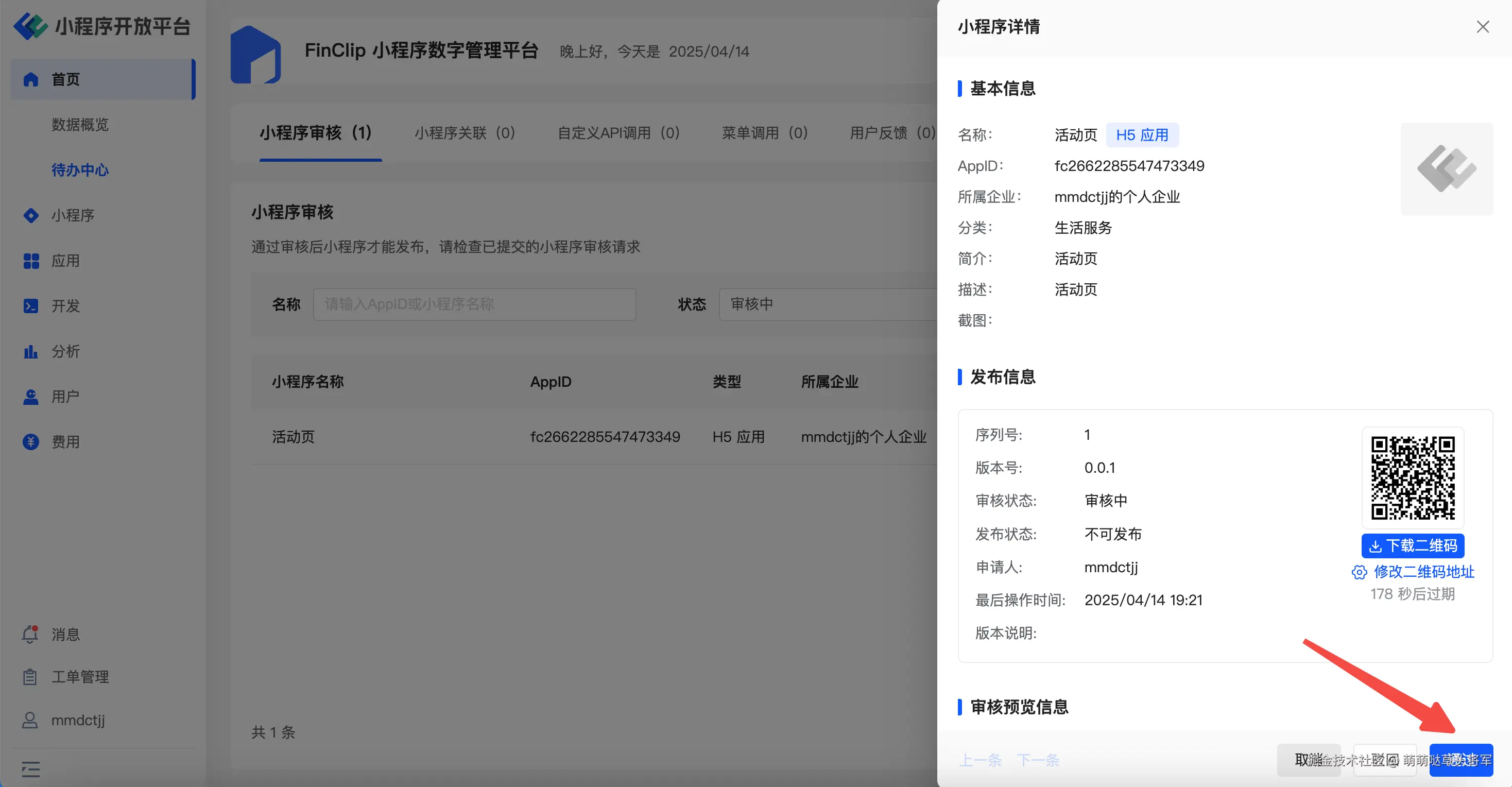Screen dimensions: 1512x787
Task: Close the 小程序详情 panel
Action: click(1482, 26)
